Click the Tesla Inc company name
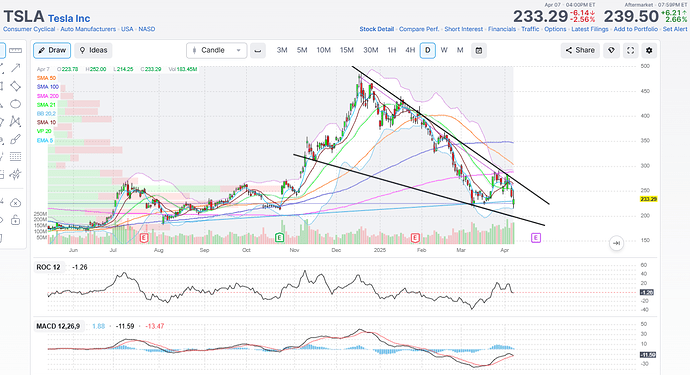This screenshot has width=690, height=375. [x=69, y=18]
